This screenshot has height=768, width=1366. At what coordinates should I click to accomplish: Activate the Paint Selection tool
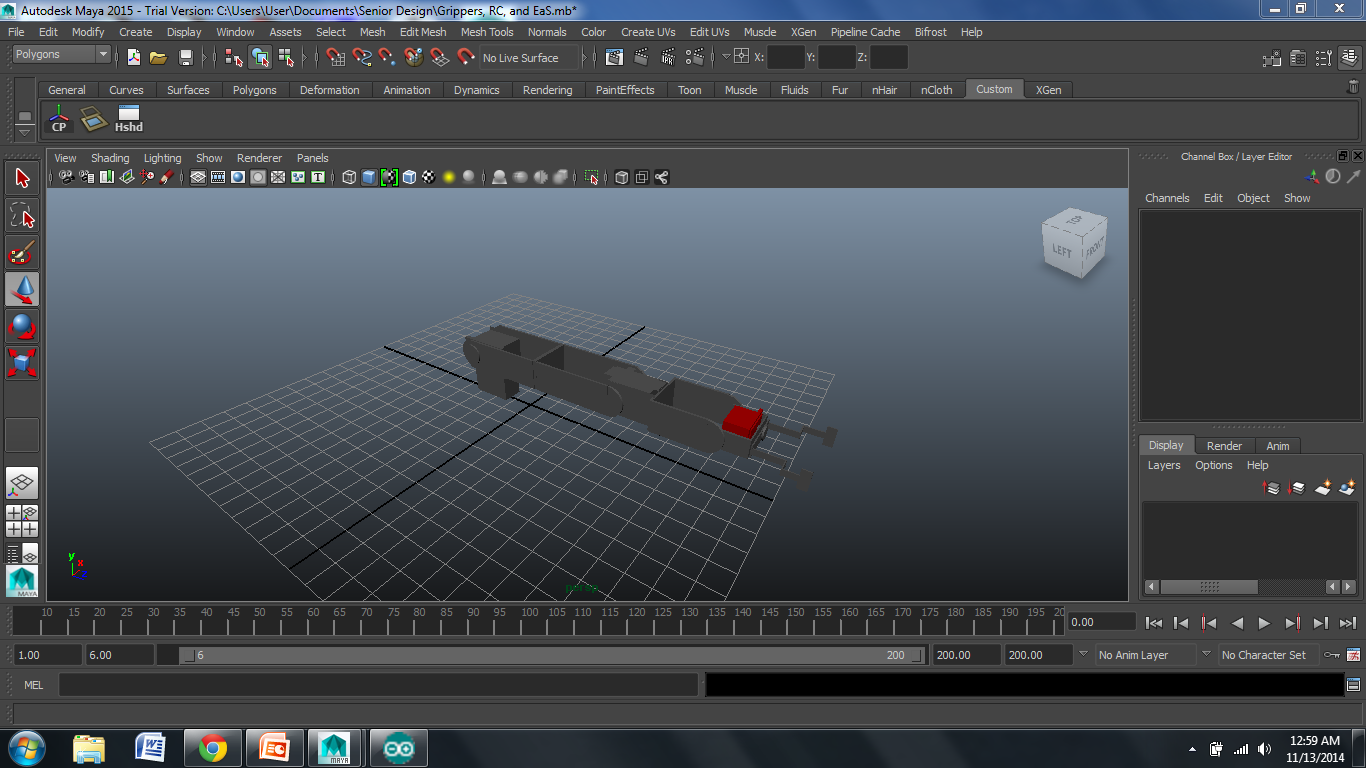[22, 251]
